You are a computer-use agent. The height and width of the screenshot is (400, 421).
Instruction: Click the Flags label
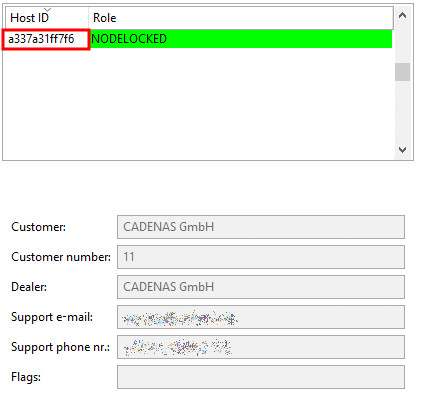coord(26,377)
